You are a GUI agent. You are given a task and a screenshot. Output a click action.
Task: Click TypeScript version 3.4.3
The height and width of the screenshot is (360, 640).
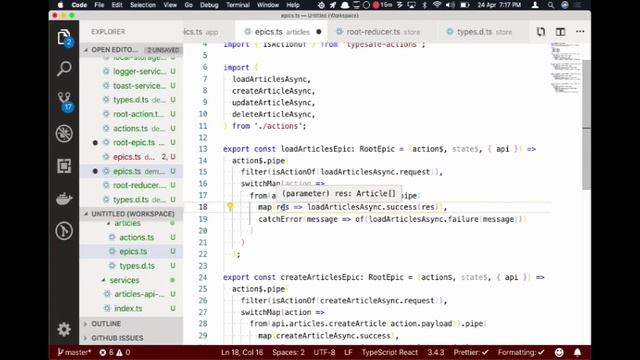[x=436, y=352]
